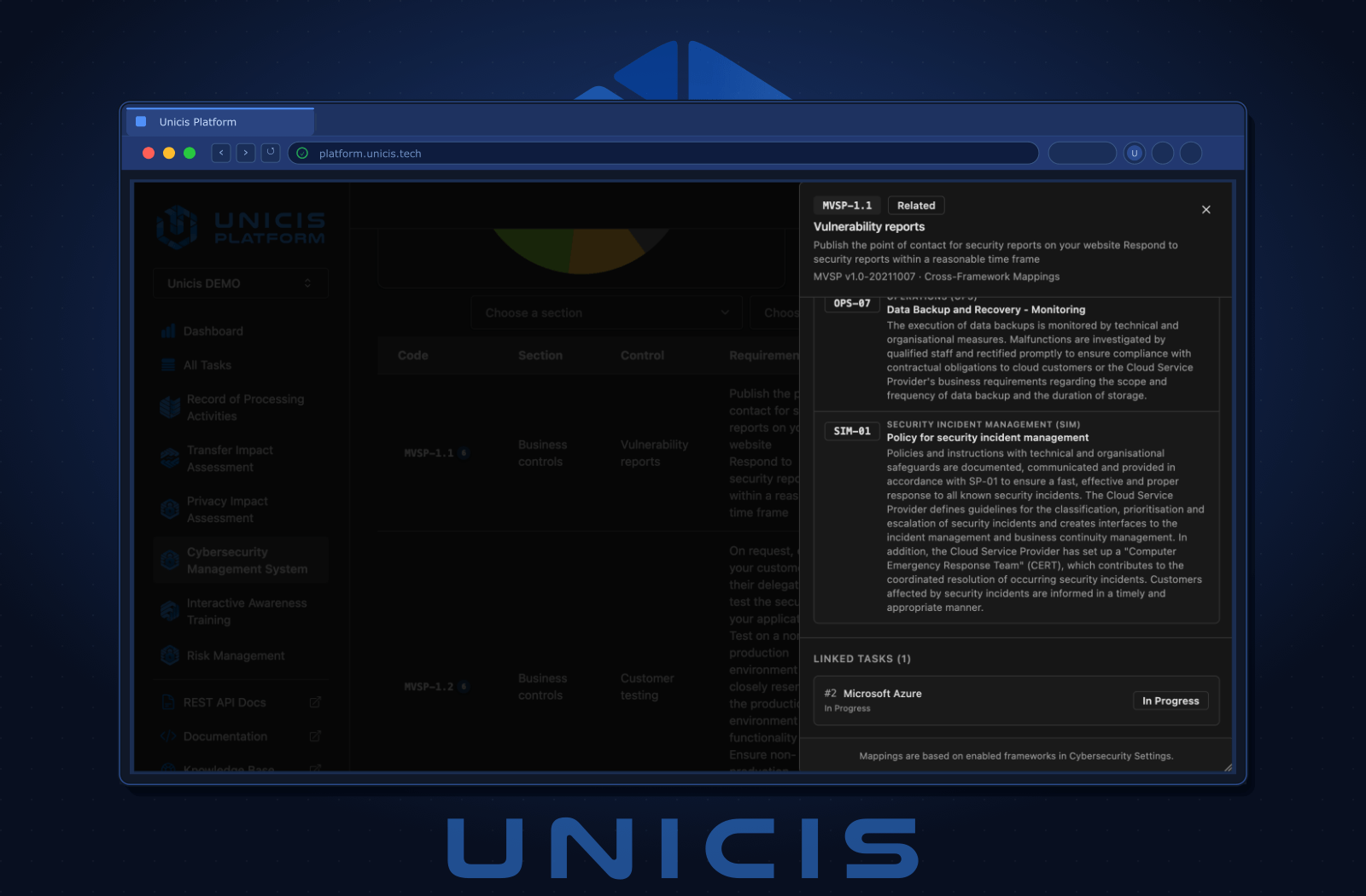
Task: Click the Related badge in the panel header
Action: tap(916, 206)
